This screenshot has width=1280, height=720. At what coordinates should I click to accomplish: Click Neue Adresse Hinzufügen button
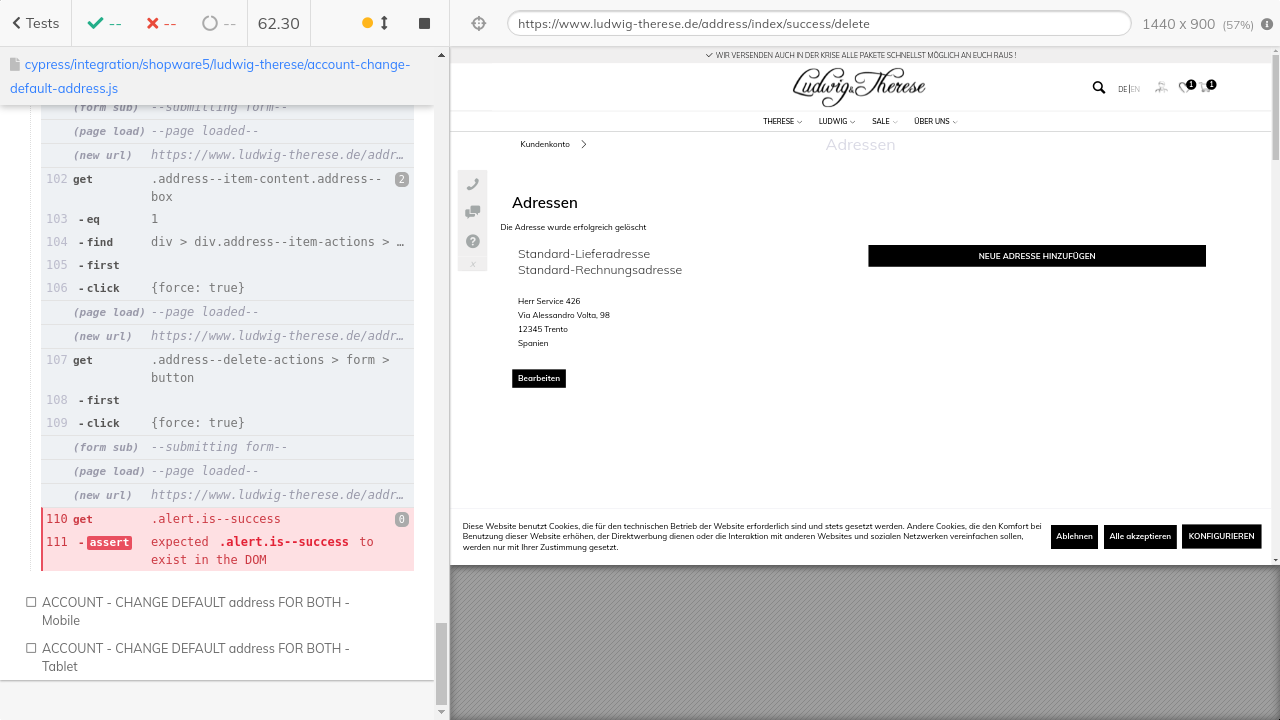coord(1036,256)
